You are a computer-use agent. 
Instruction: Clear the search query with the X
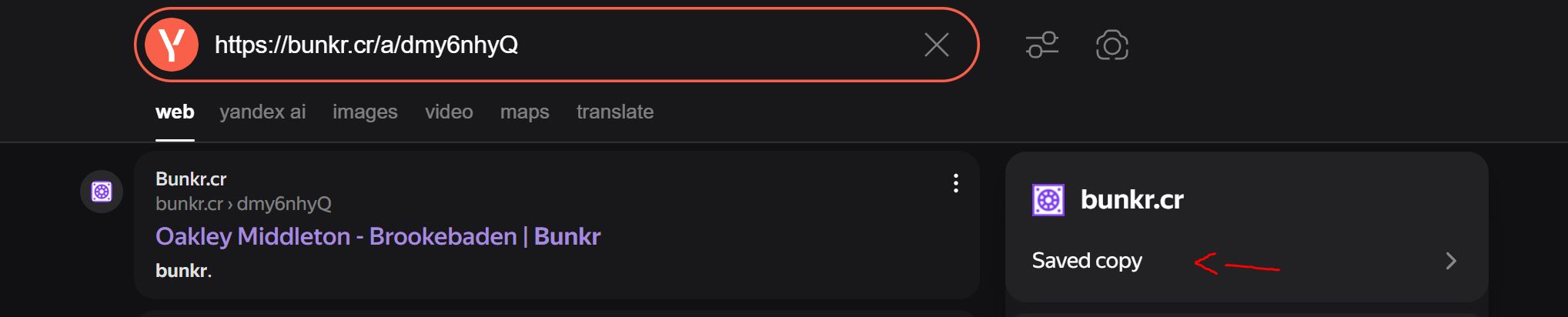(x=936, y=45)
